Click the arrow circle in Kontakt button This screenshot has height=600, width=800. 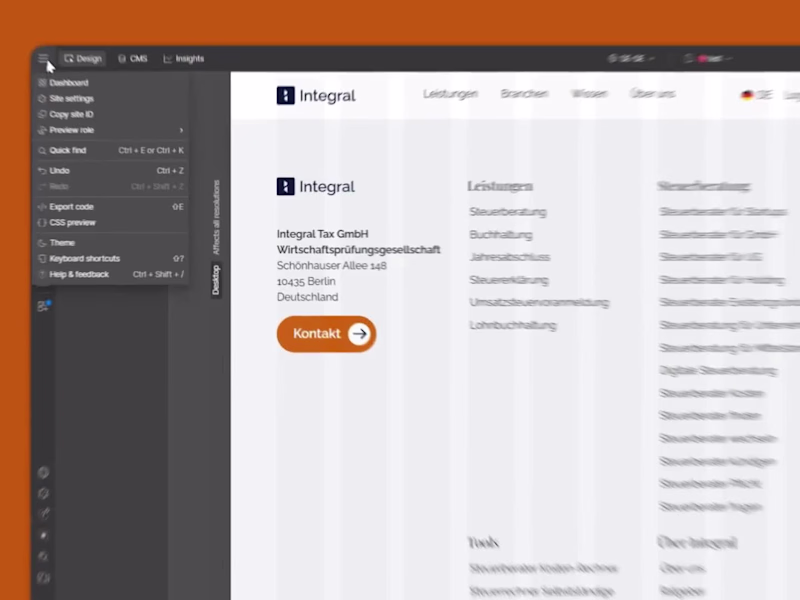[x=360, y=334]
